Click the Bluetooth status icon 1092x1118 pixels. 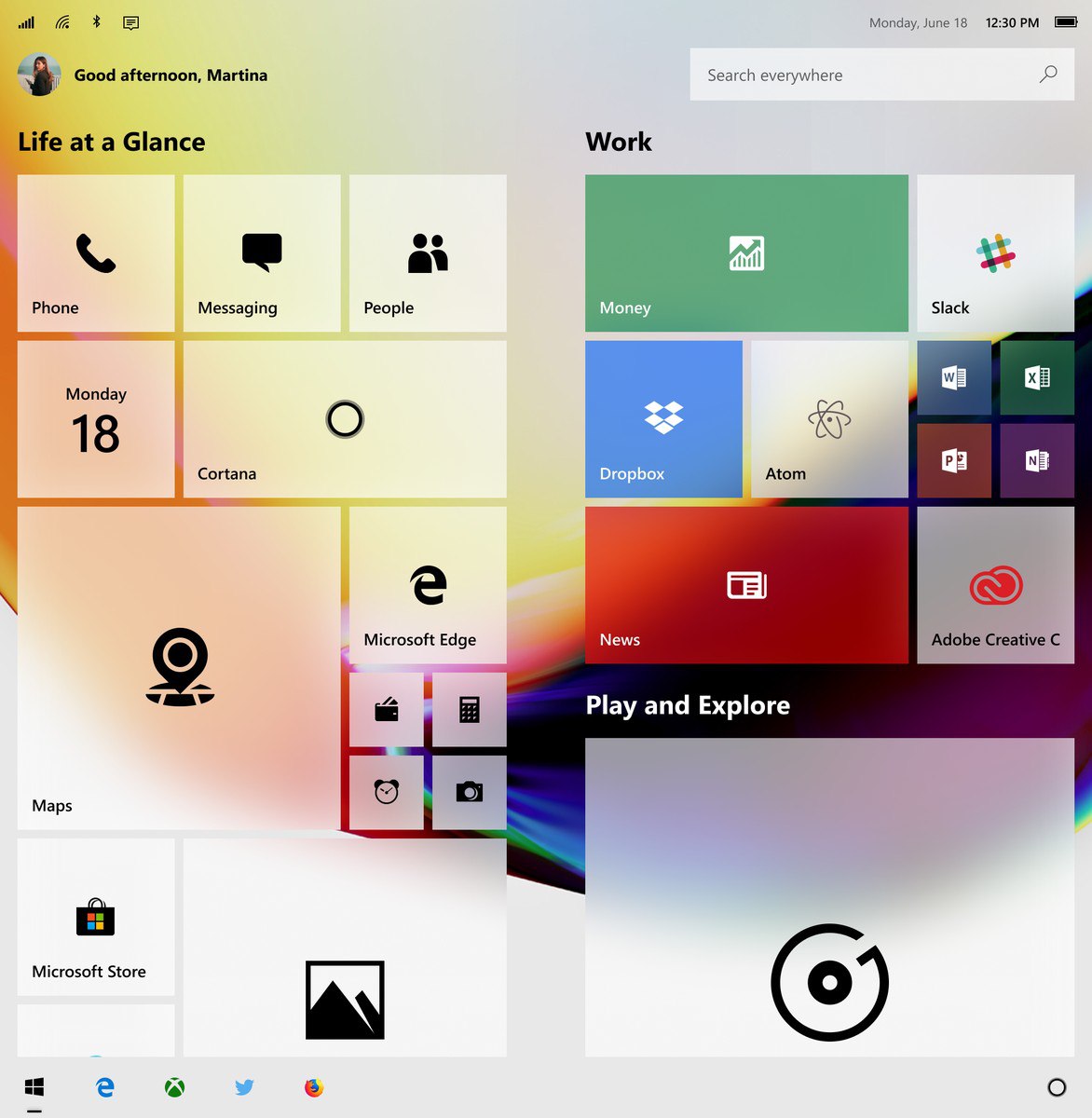(96, 21)
